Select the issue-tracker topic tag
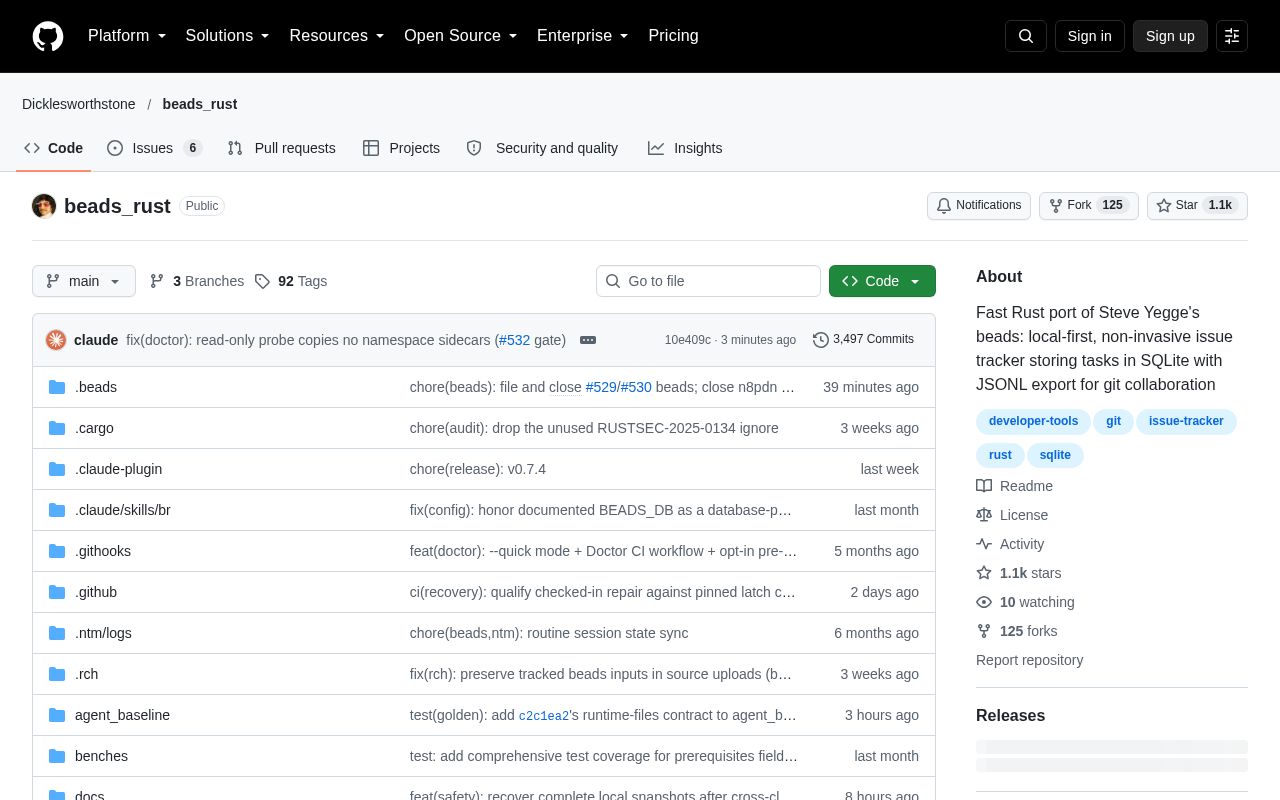The height and width of the screenshot is (800, 1280). coord(1186,421)
